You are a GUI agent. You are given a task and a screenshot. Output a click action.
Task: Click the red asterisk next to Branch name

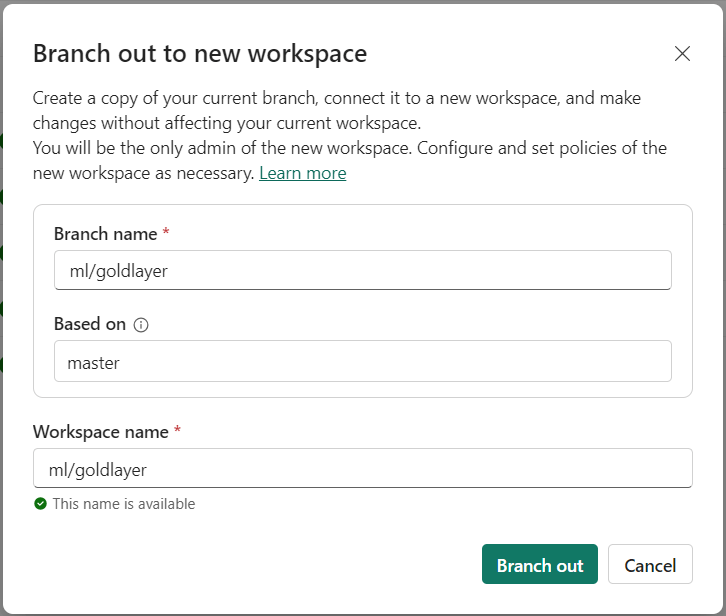point(166,234)
